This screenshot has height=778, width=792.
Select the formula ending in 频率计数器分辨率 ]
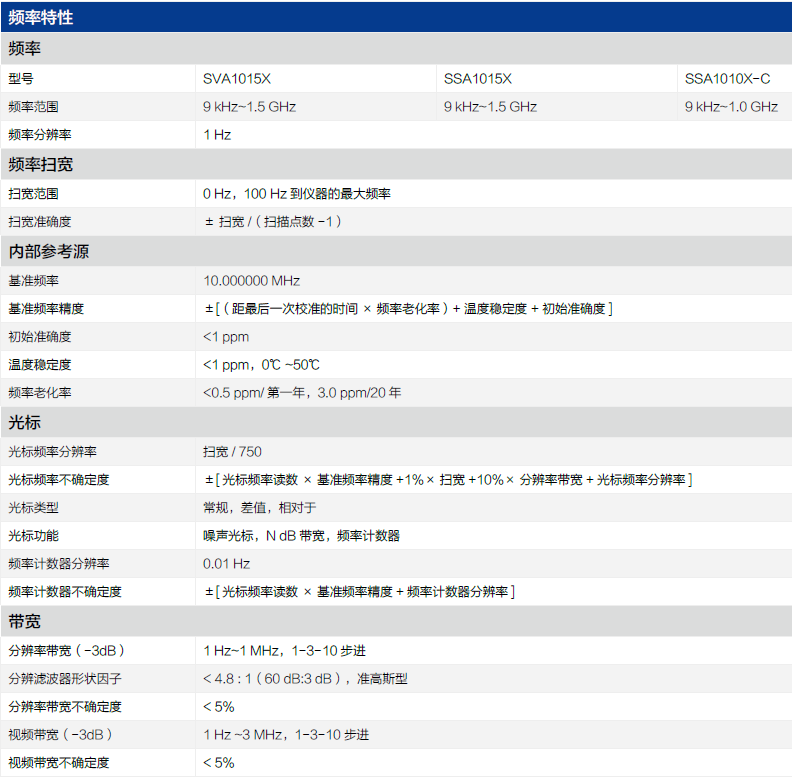(360, 592)
